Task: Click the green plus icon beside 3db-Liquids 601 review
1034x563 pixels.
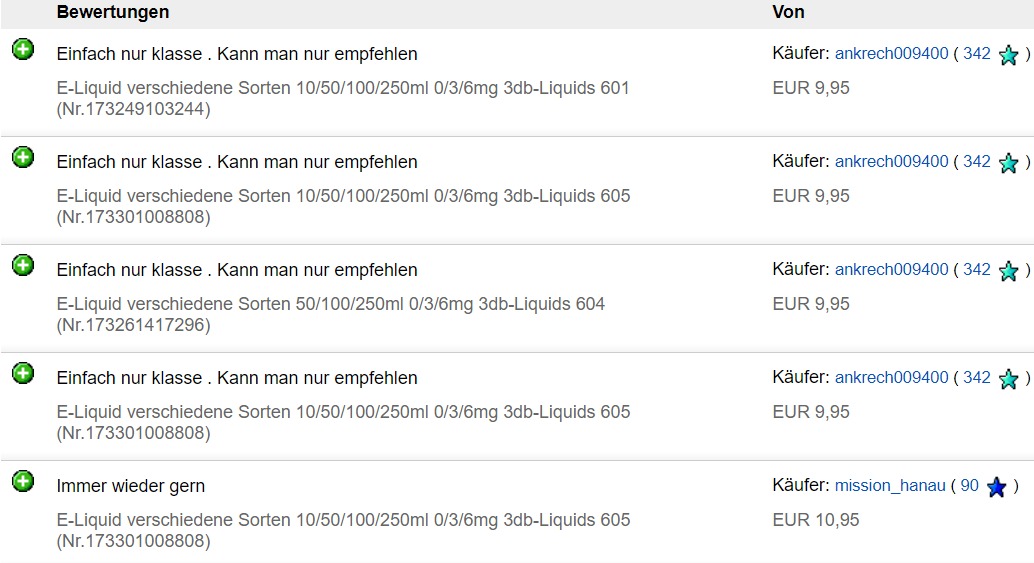Action: 23,49
